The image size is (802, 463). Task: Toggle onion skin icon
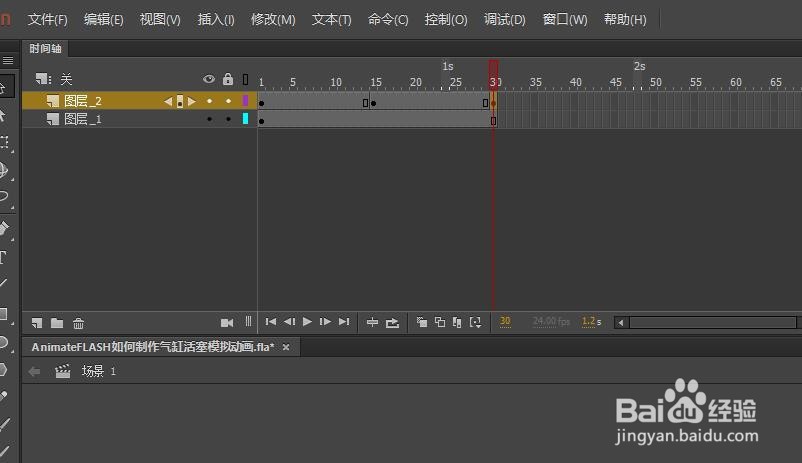[x=422, y=322]
